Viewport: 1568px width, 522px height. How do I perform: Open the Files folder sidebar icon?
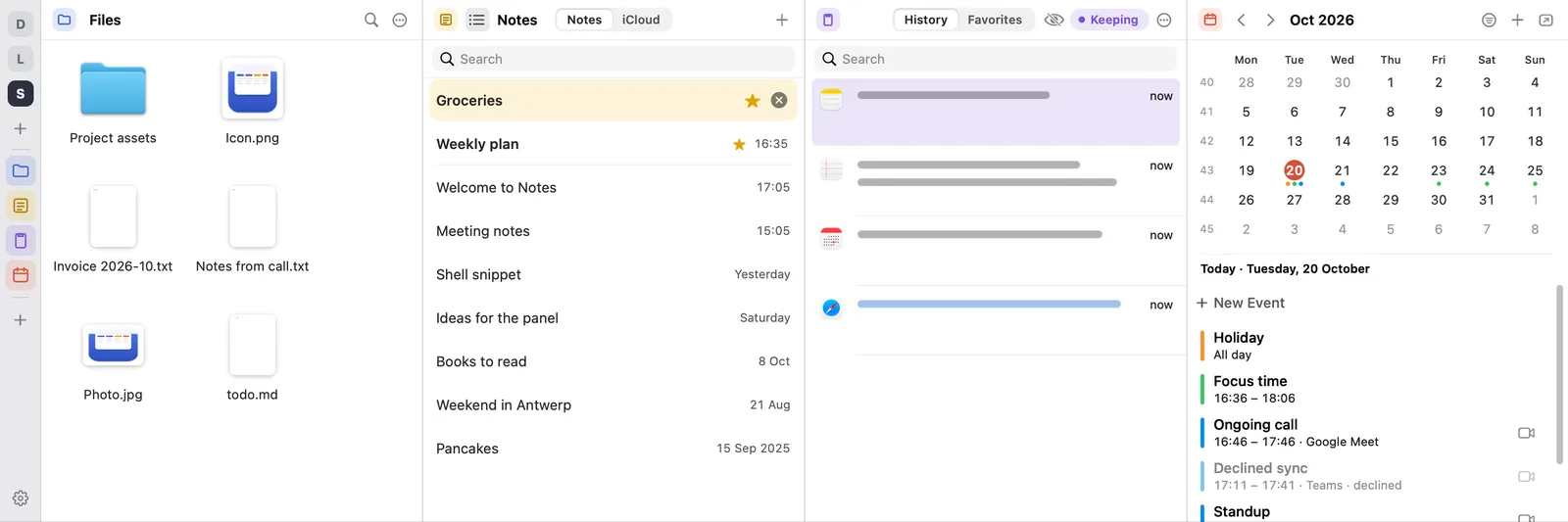(21, 170)
